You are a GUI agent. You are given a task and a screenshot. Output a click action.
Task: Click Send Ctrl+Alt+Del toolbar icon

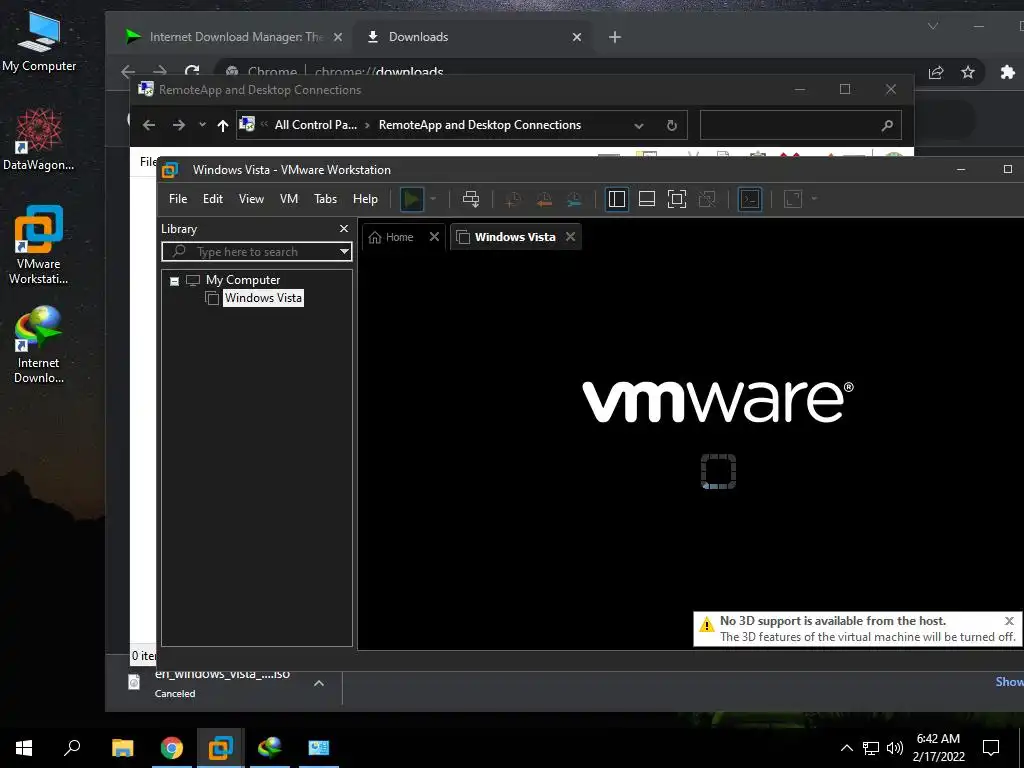pos(470,199)
